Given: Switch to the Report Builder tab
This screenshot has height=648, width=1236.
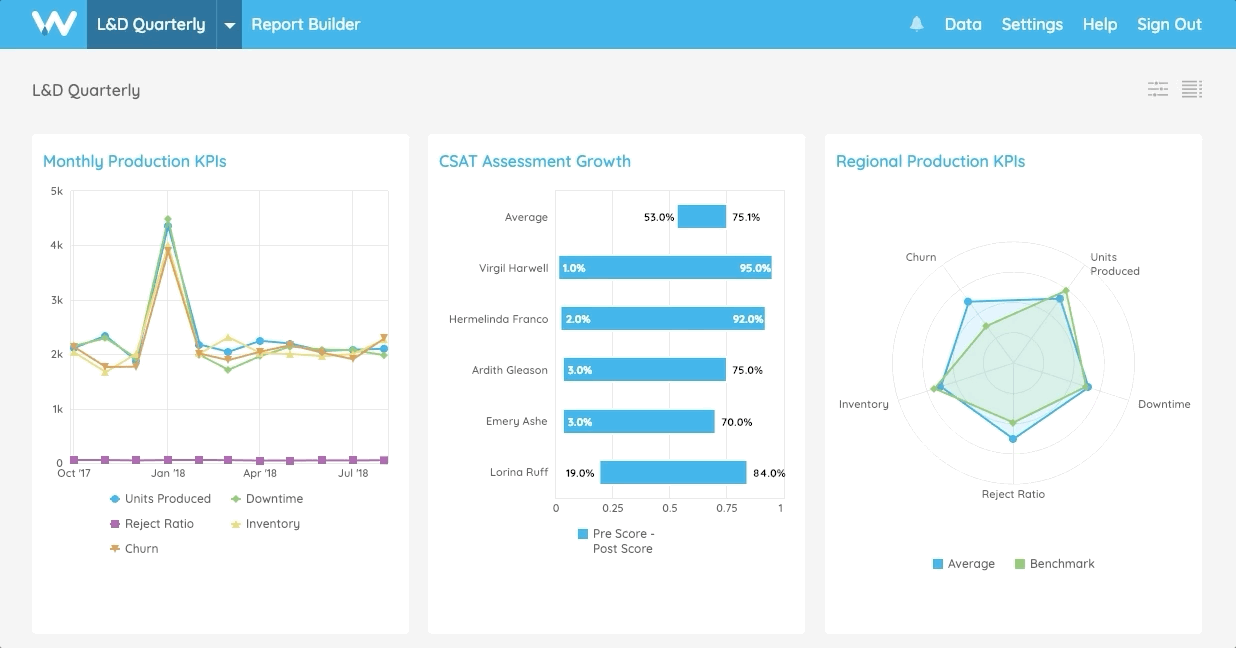Looking at the screenshot, I should point(306,24).
